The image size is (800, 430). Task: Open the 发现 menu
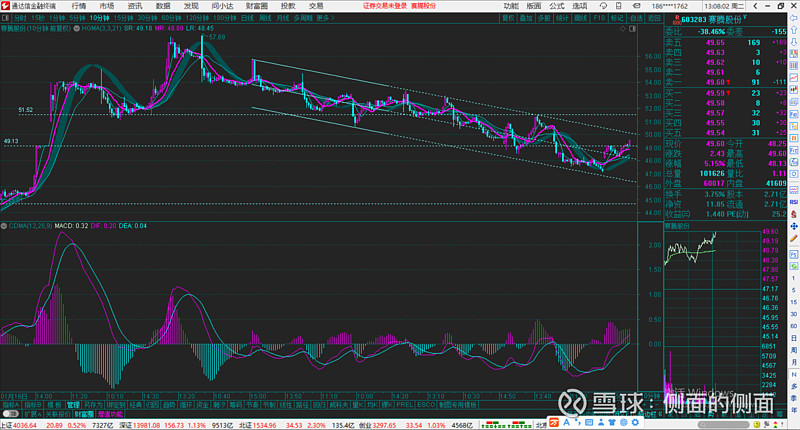tap(191, 6)
